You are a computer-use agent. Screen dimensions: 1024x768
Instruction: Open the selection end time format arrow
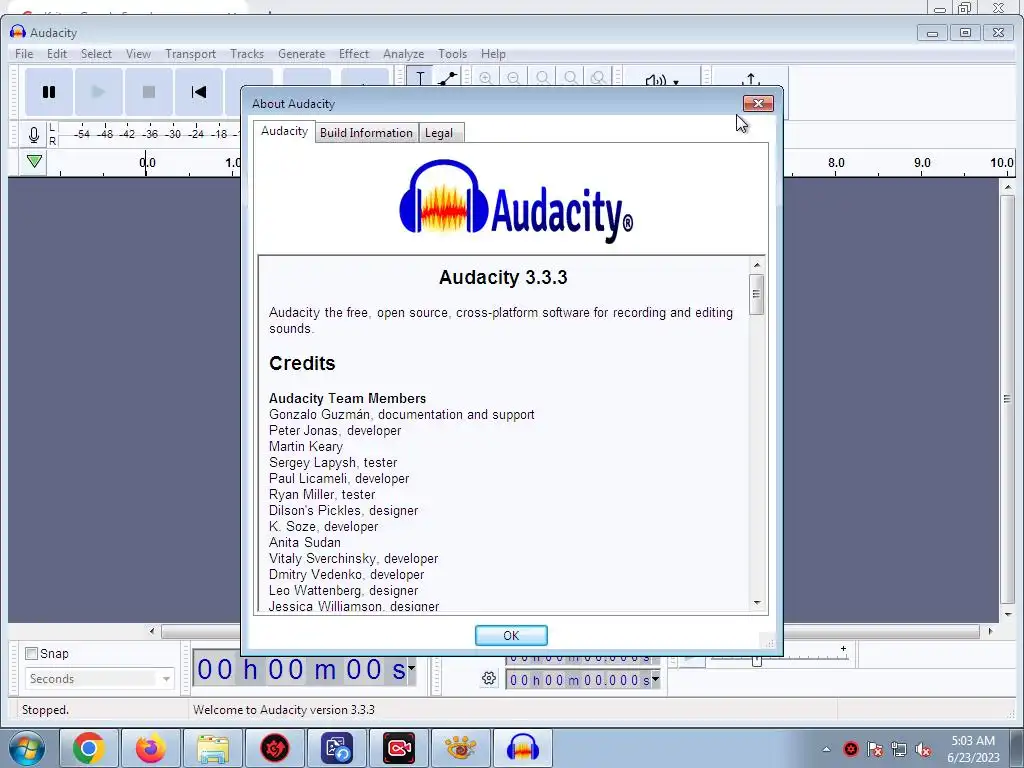(655, 680)
